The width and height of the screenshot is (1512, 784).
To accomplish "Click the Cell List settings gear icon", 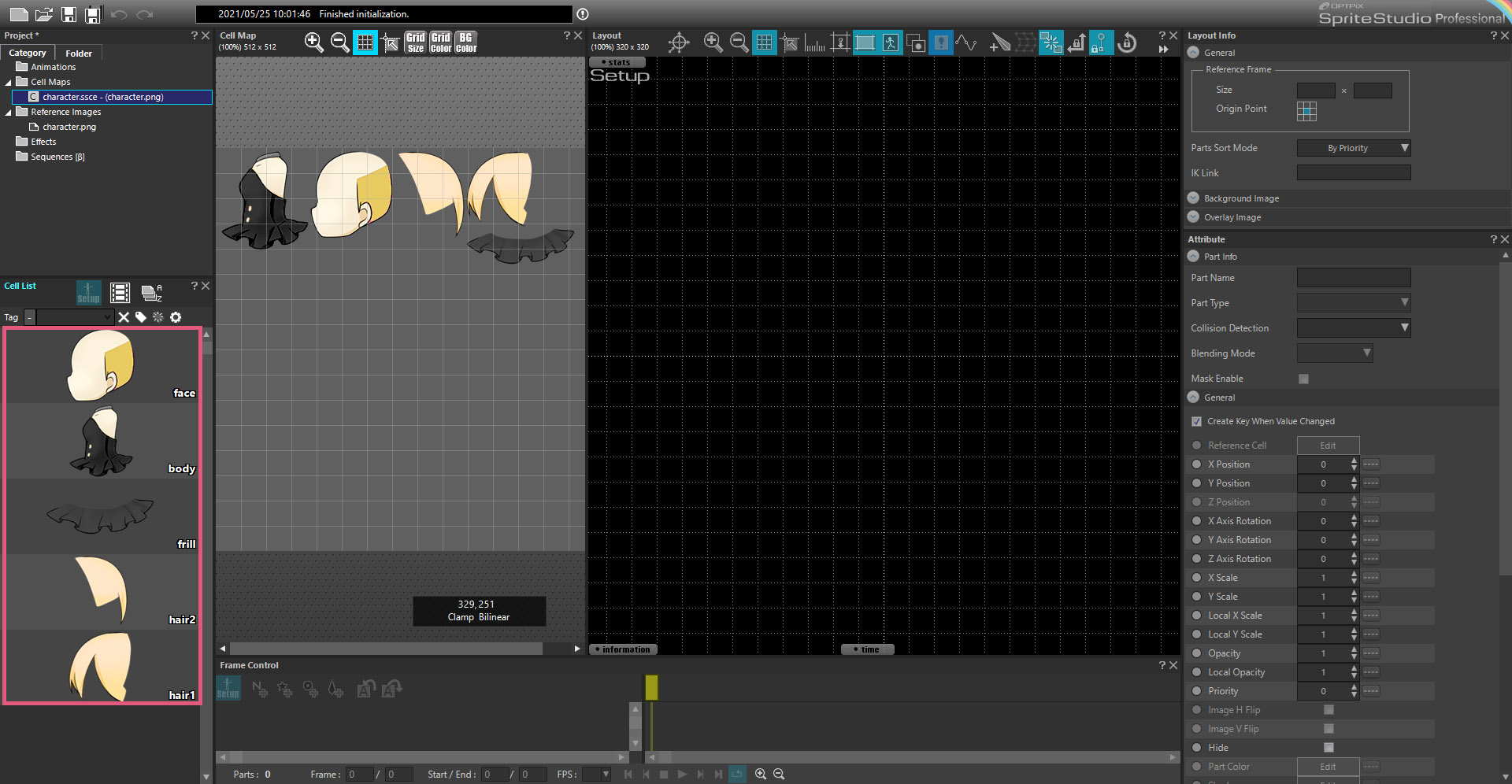I will 176,317.
